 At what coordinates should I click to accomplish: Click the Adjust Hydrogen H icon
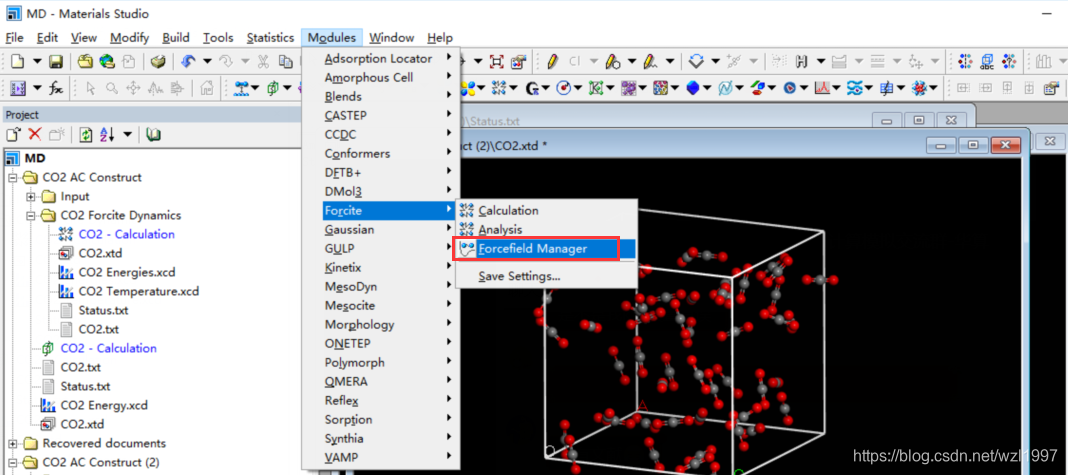tap(802, 61)
